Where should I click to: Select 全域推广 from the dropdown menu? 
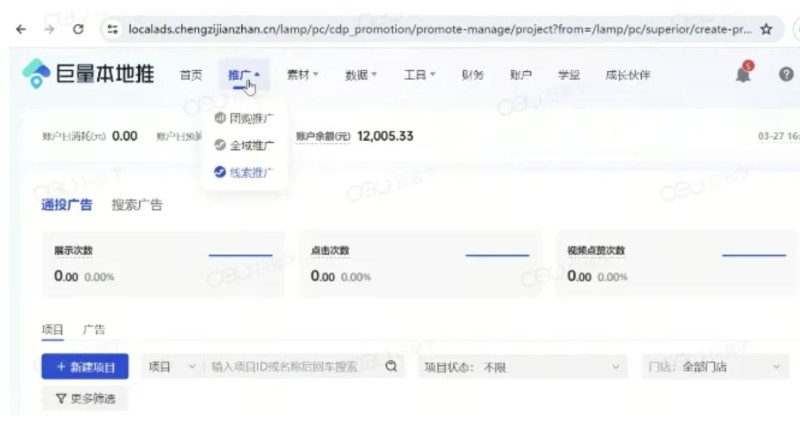tap(244, 145)
